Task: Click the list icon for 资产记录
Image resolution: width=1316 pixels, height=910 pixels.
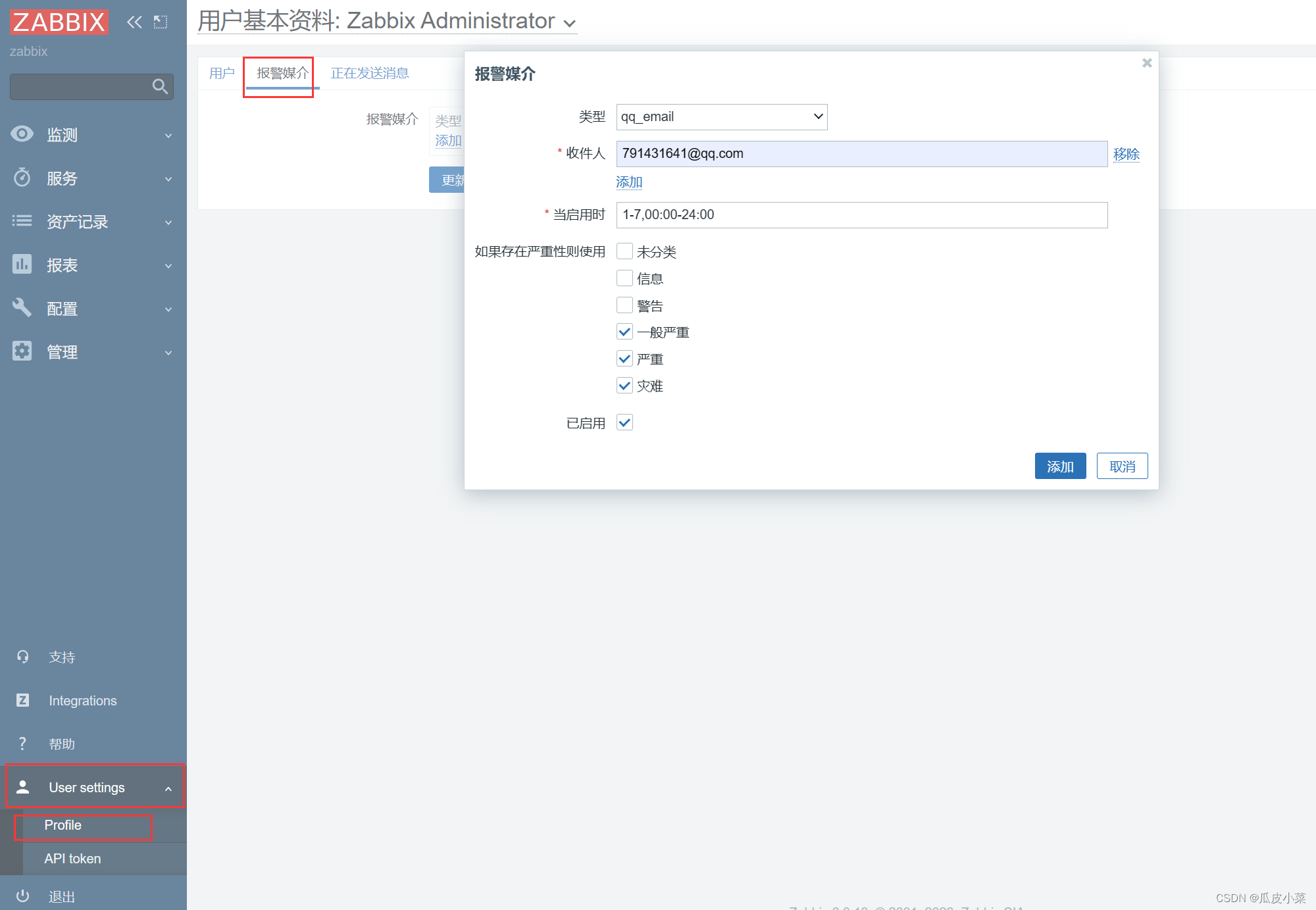Action: (x=22, y=221)
